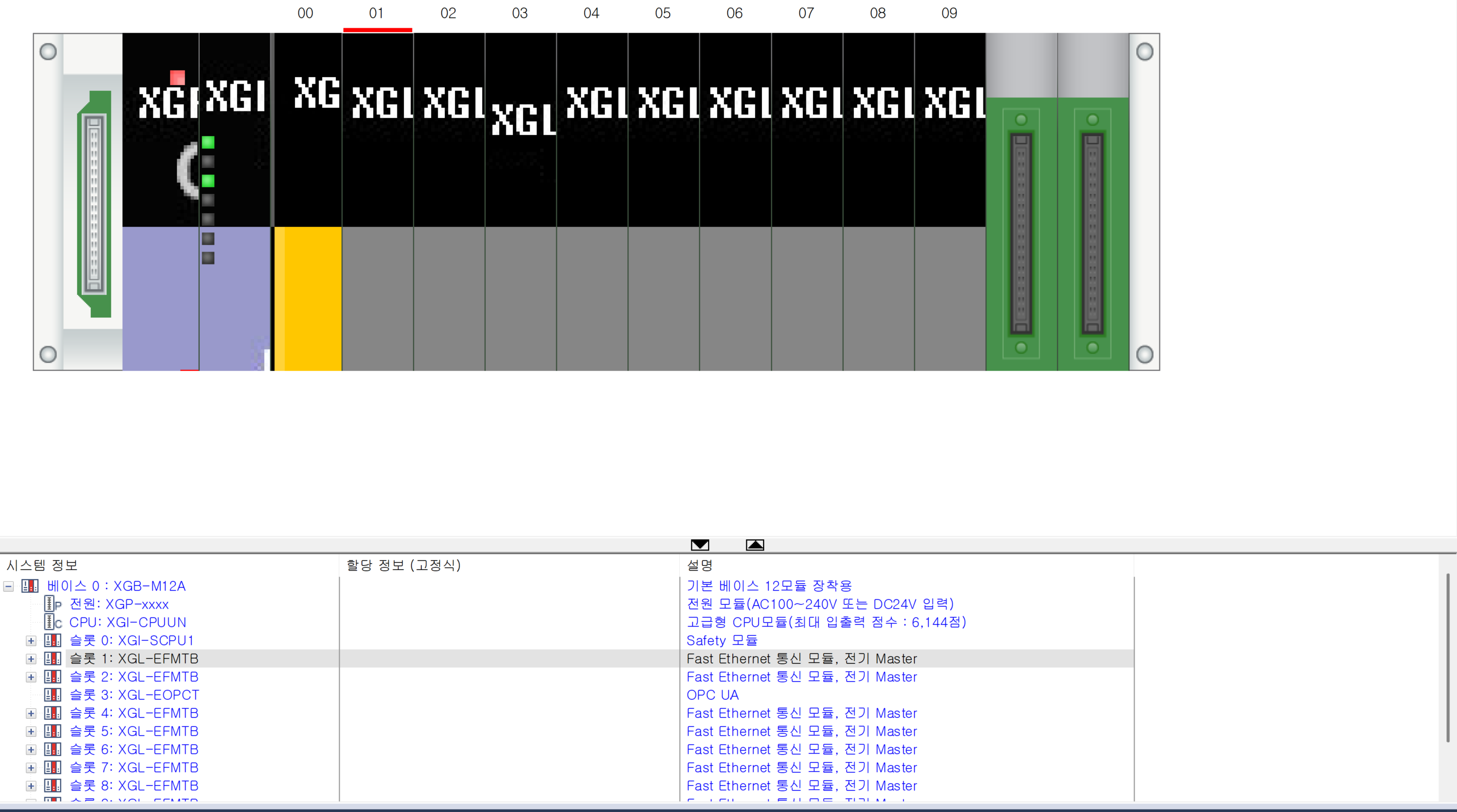
Task: Select the CPU module with green LEDs
Action: click(x=235, y=202)
